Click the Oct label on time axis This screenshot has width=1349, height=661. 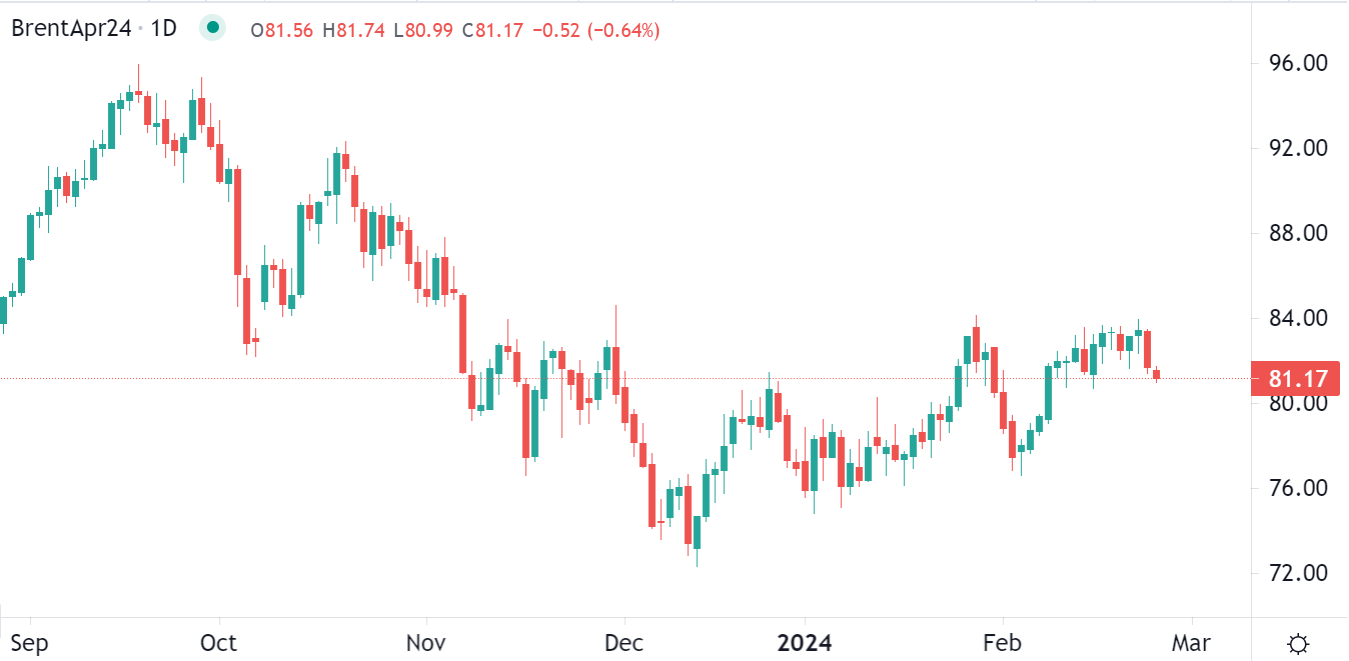coord(218,642)
